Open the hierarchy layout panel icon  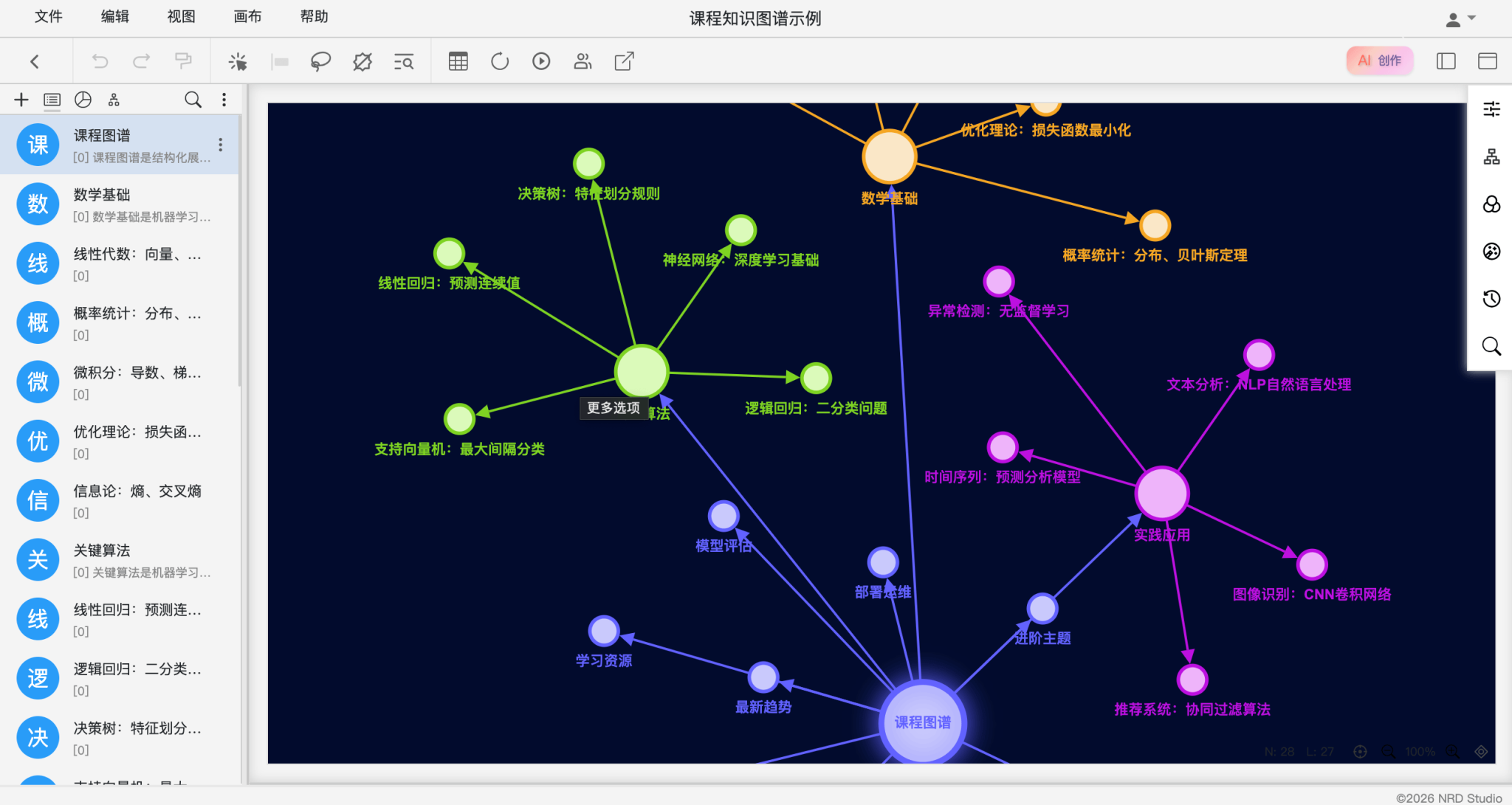point(1491,156)
